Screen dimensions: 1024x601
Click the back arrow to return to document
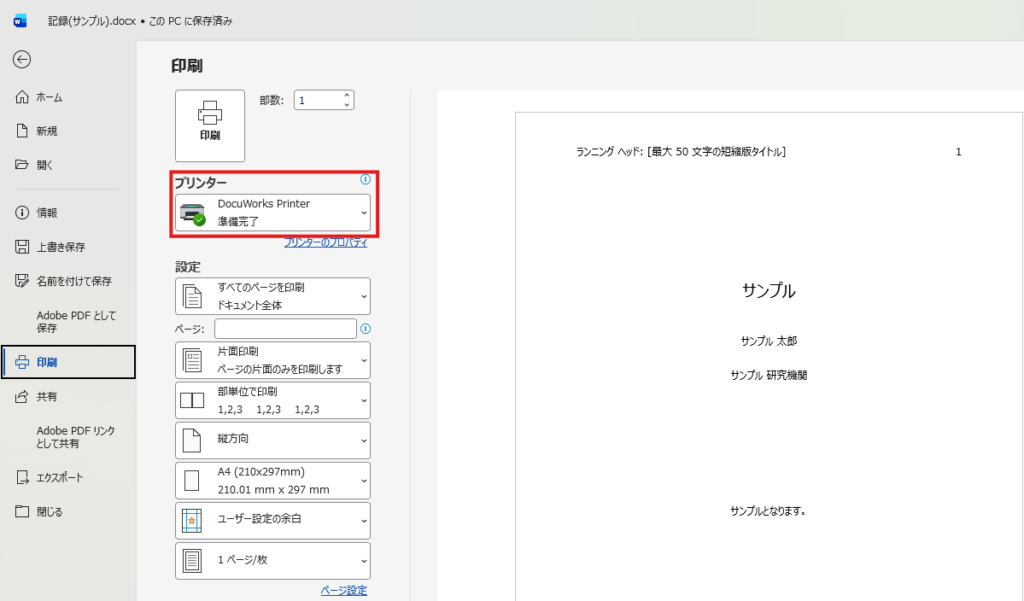click(x=22, y=59)
